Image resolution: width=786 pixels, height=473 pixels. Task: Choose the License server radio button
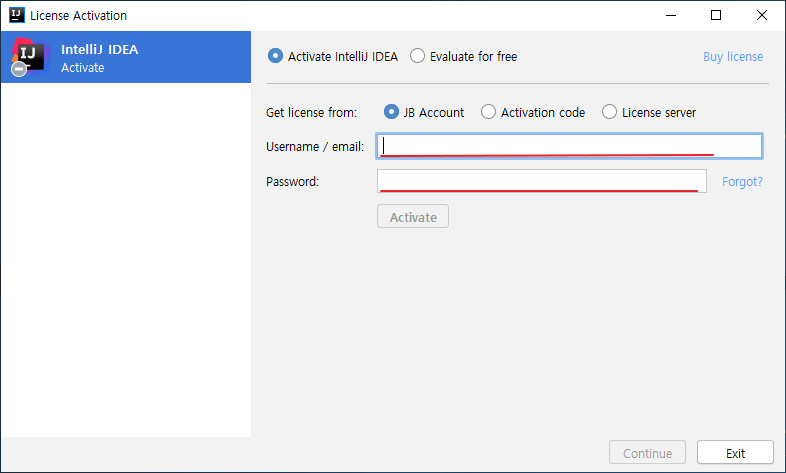point(649,112)
